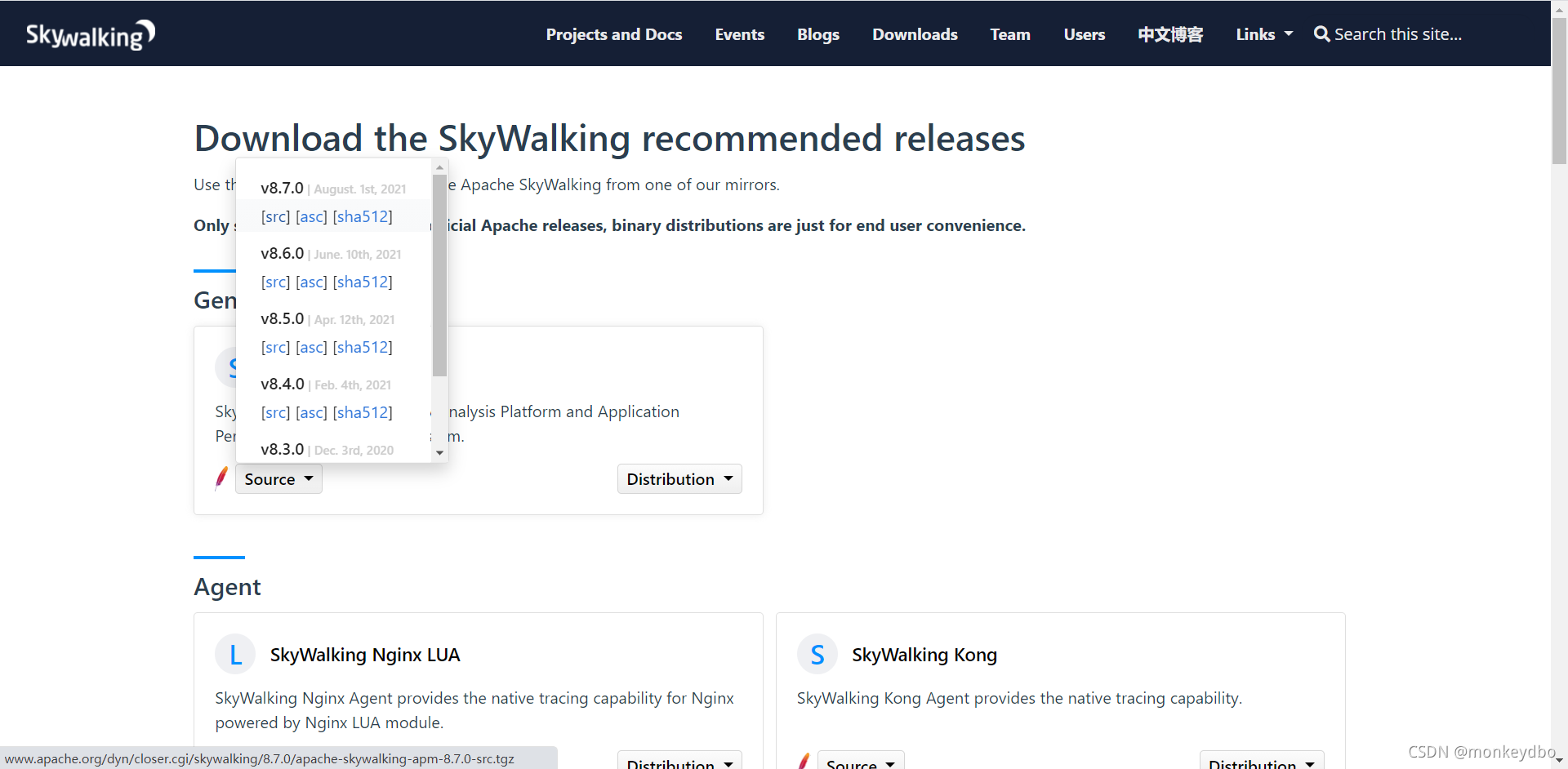Expand the Links dropdown in header
Image resolution: width=1568 pixels, height=769 pixels.
click(1264, 34)
